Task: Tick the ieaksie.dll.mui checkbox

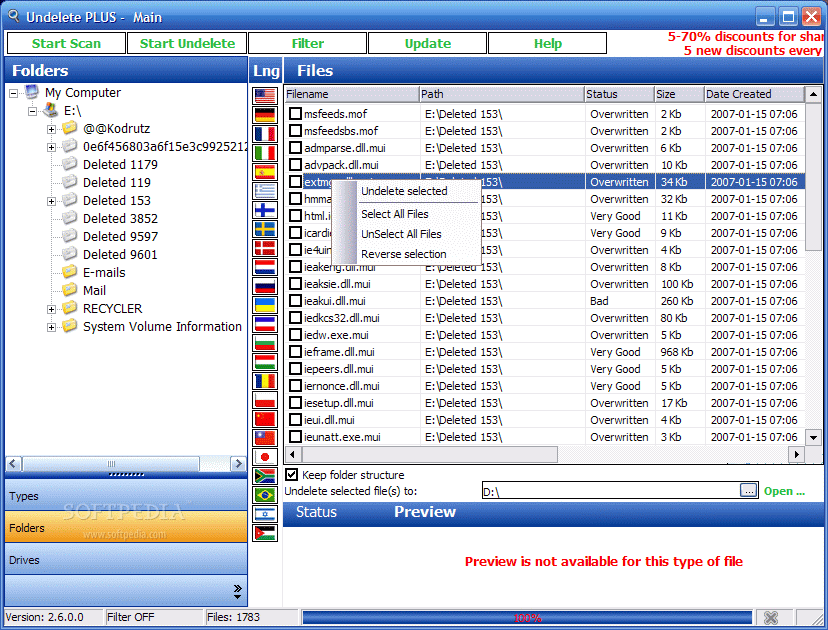Action: click(x=296, y=284)
